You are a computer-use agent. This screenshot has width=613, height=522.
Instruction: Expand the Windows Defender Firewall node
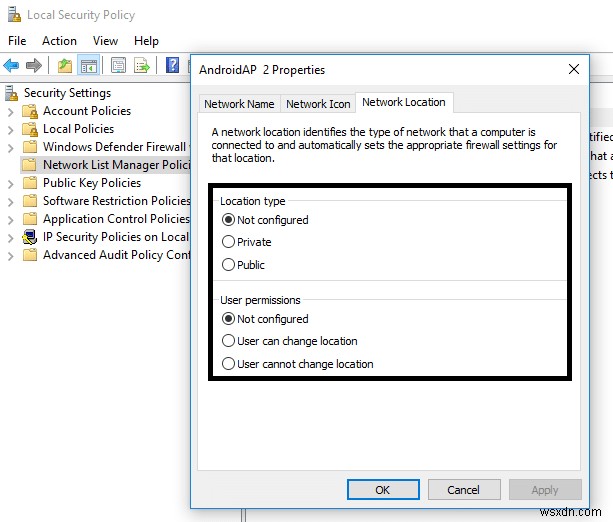coord(11,148)
